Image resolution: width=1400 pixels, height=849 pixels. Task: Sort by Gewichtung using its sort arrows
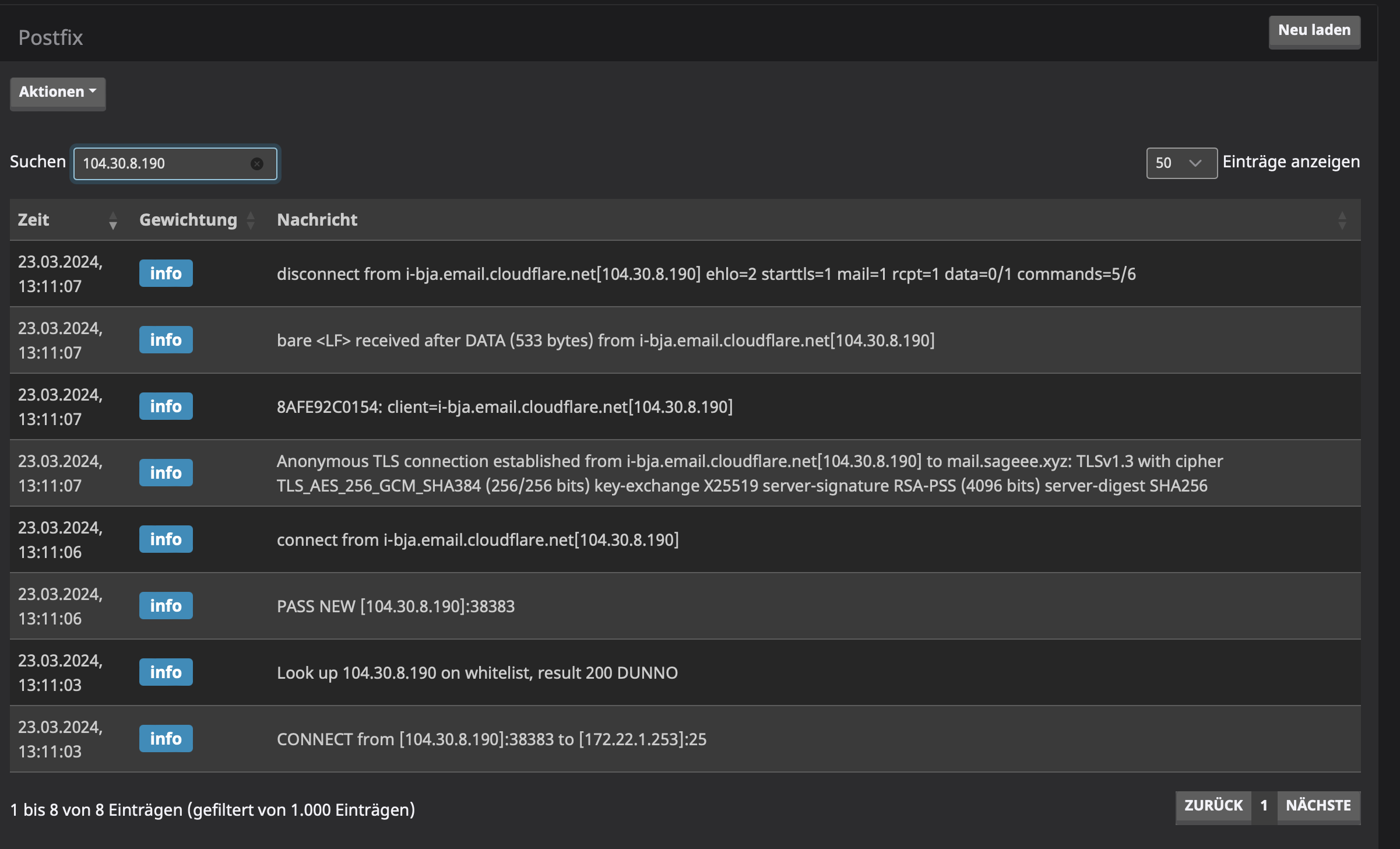251,220
